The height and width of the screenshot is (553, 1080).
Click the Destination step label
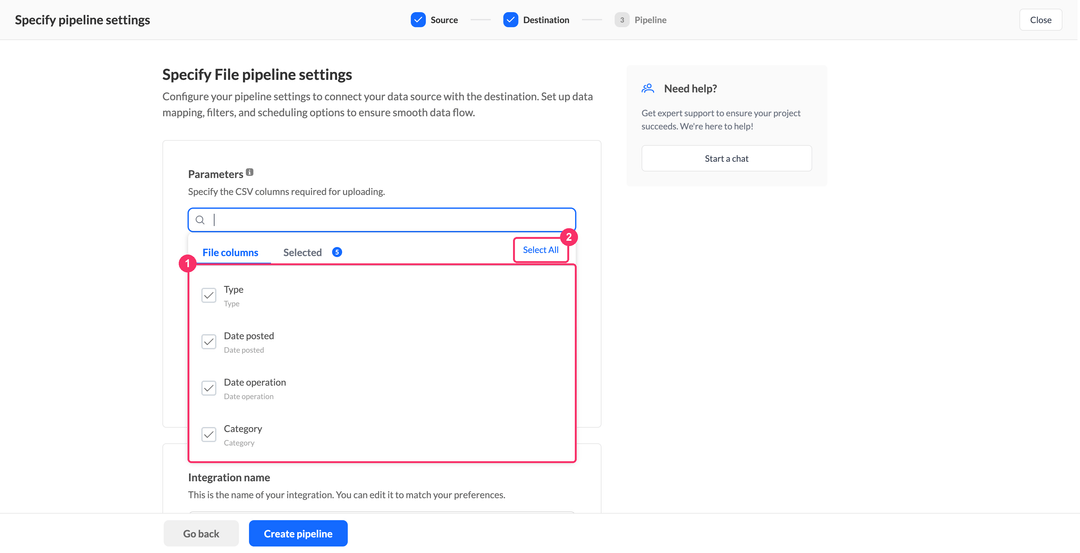(x=546, y=20)
